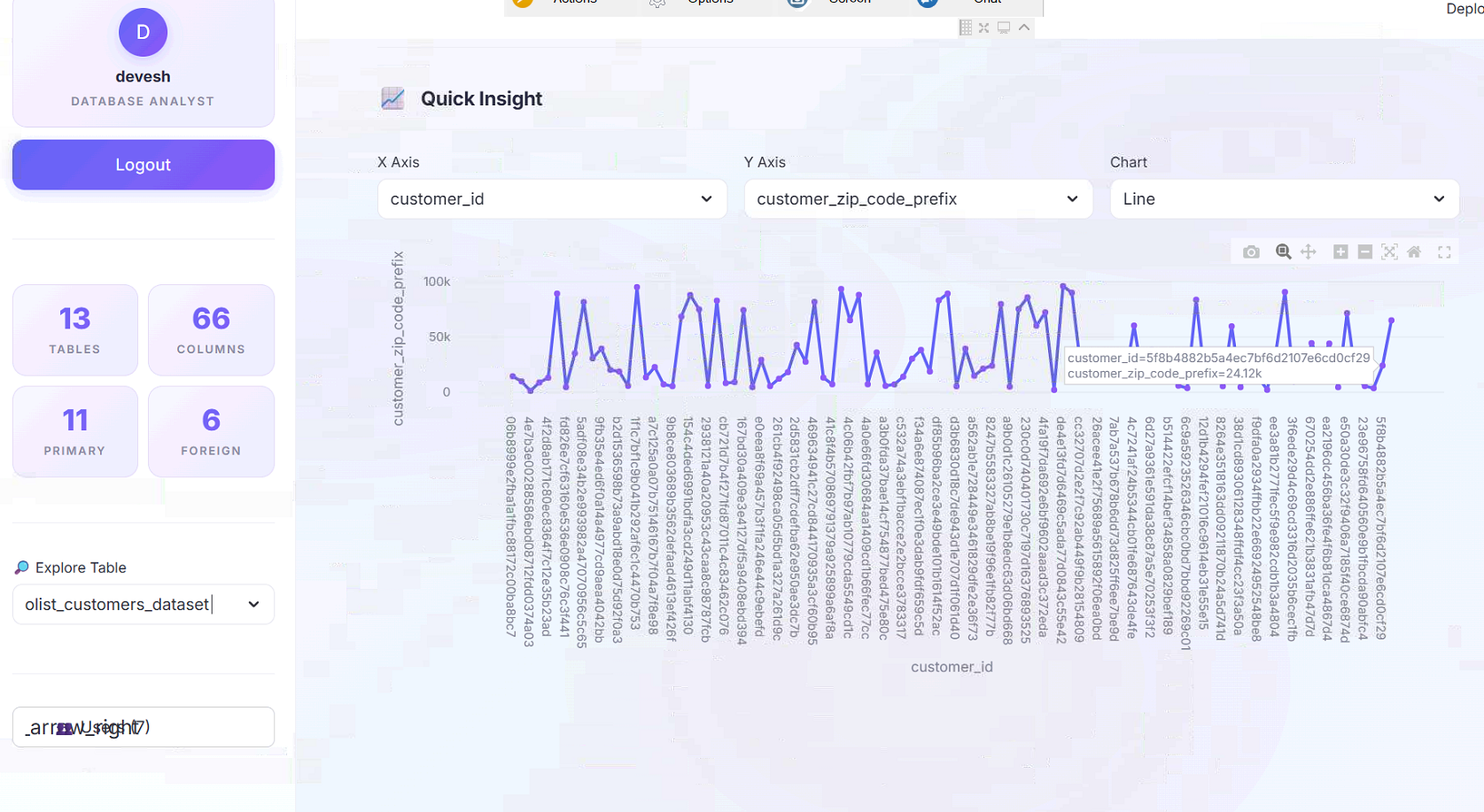Click the Deploy button
Screen dimensions: 1484x812
pos(1465,8)
